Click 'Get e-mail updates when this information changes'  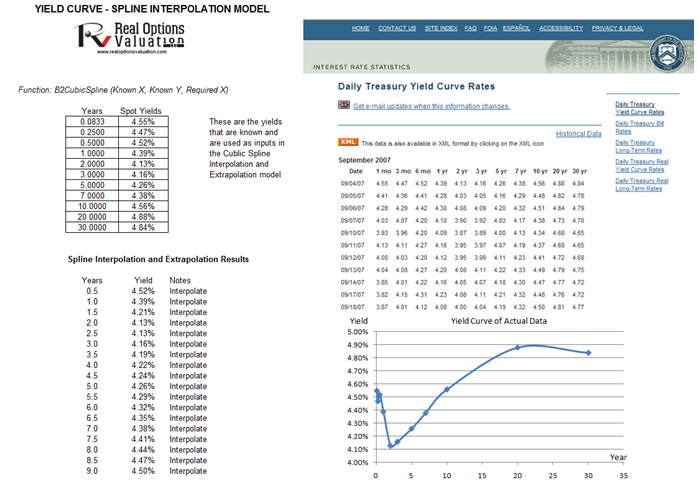[x=432, y=106]
